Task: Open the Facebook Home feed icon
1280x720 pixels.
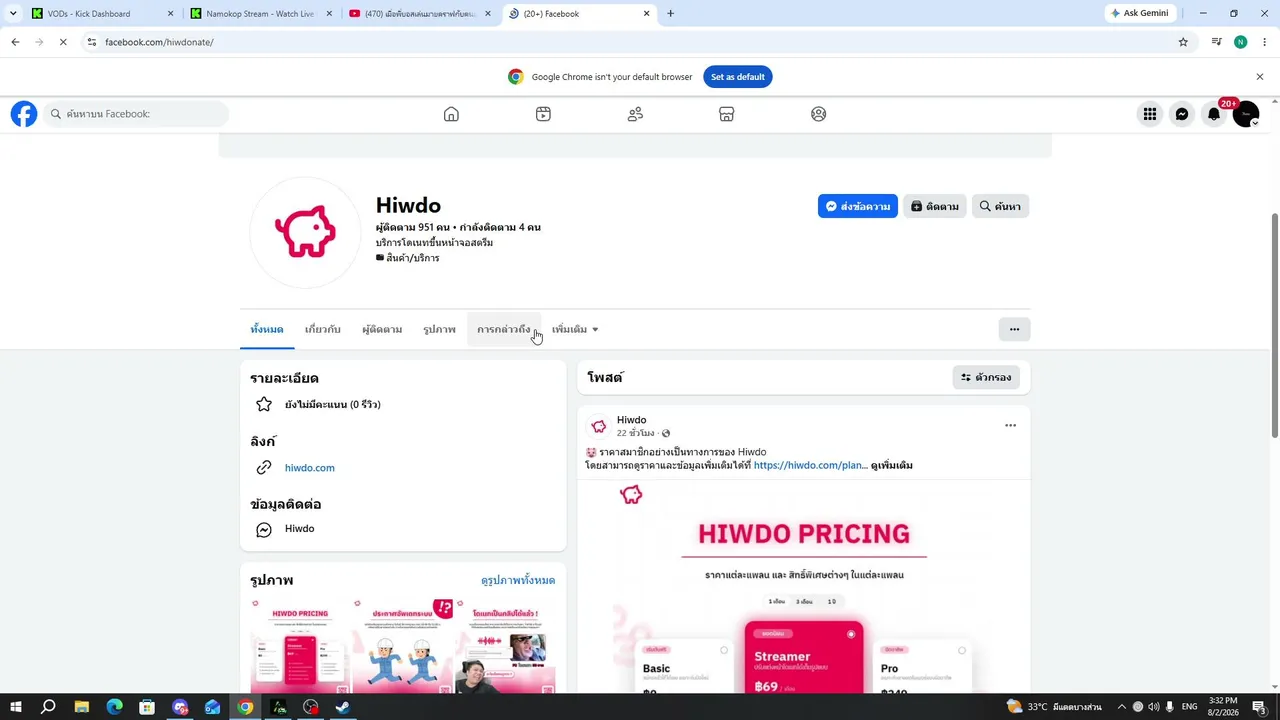Action: pos(451,114)
